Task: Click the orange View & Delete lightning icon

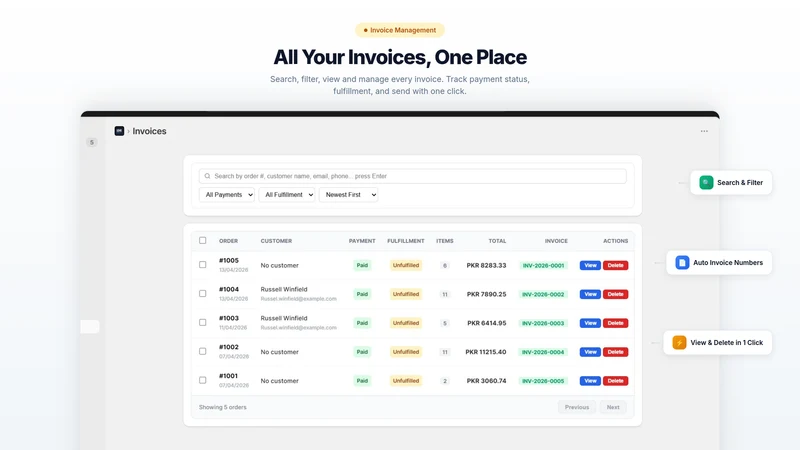Action: (x=679, y=342)
